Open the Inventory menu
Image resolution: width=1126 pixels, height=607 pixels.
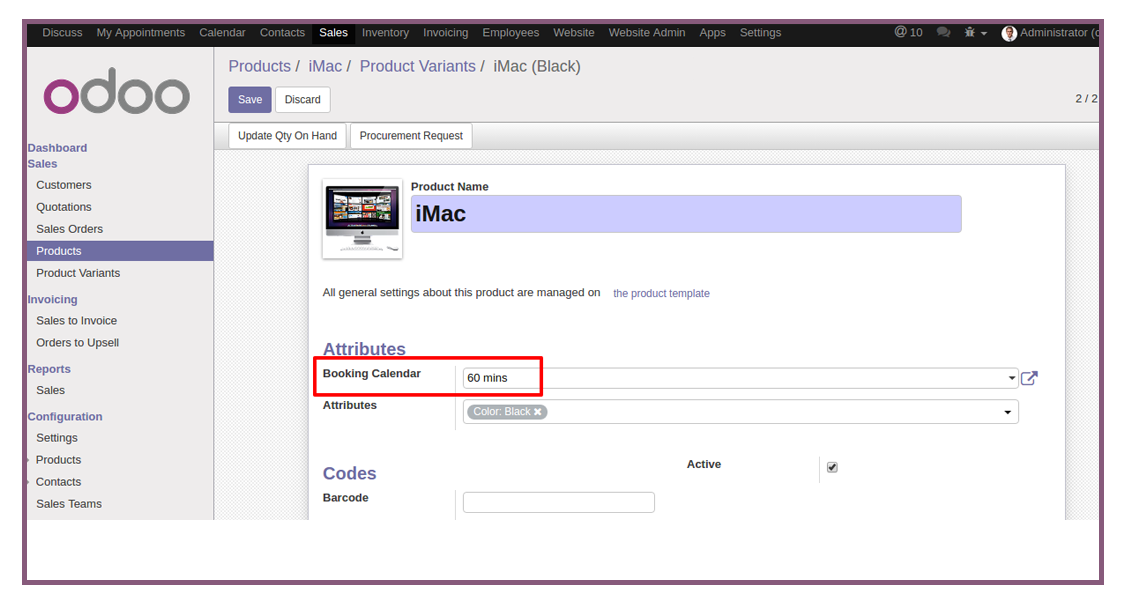(x=385, y=32)
